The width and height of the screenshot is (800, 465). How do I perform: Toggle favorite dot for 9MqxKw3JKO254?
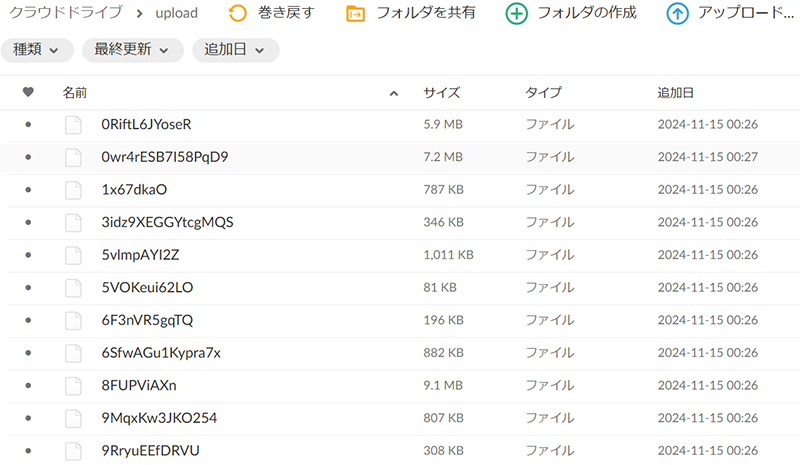click(28, 418)
